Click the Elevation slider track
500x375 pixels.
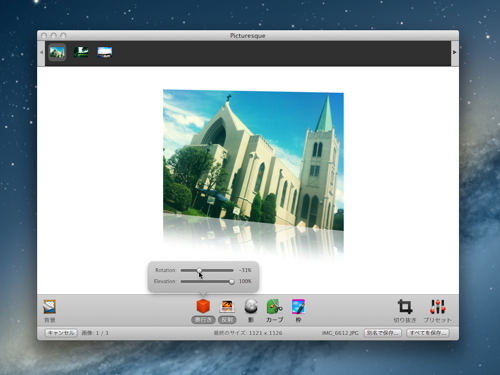[207, 282]
